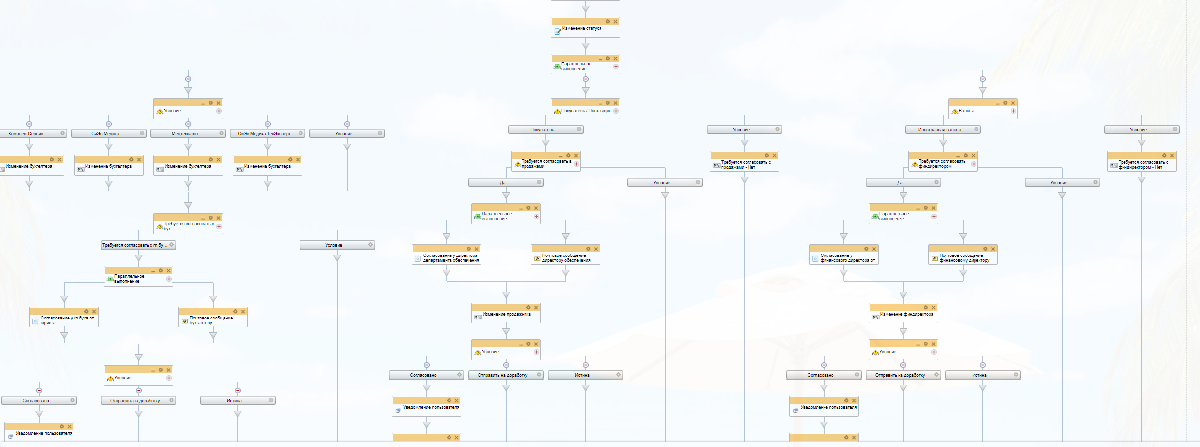Expand side toggle of "Изменение продавана" condition block below

click(x=536, y=353)
